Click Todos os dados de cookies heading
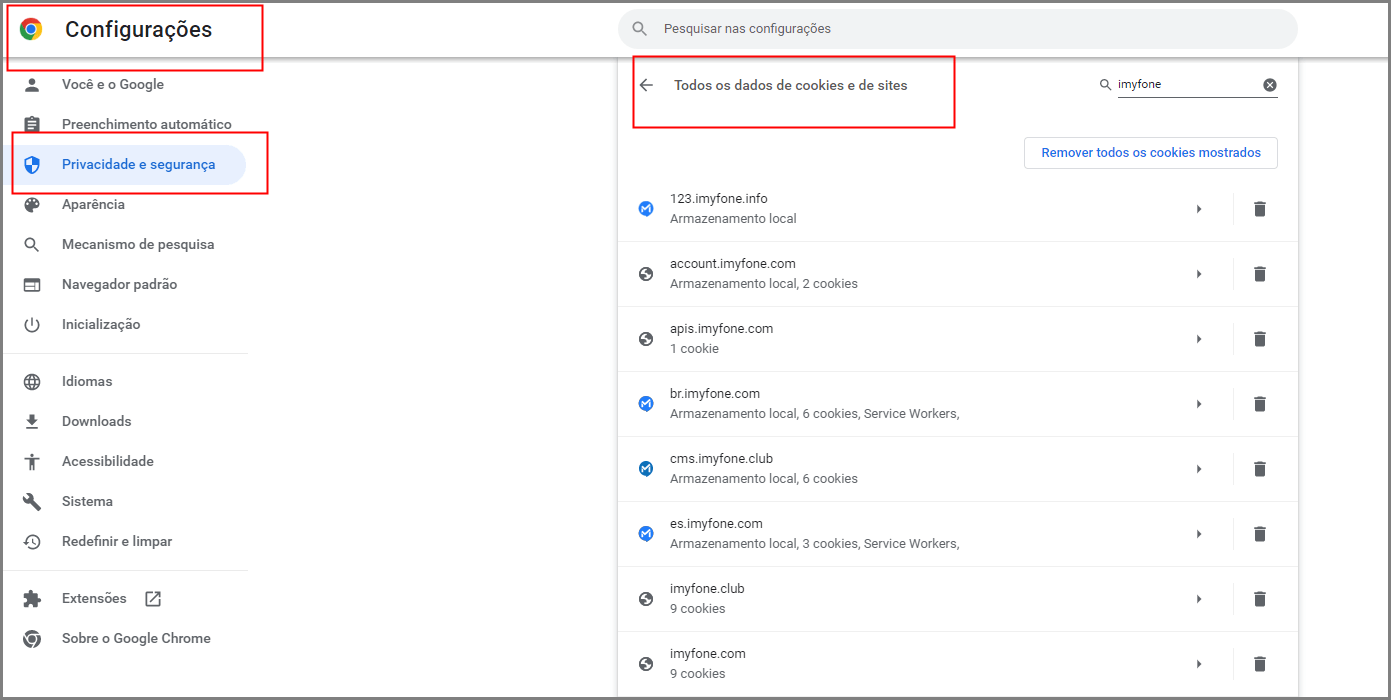 click(791, 86)
